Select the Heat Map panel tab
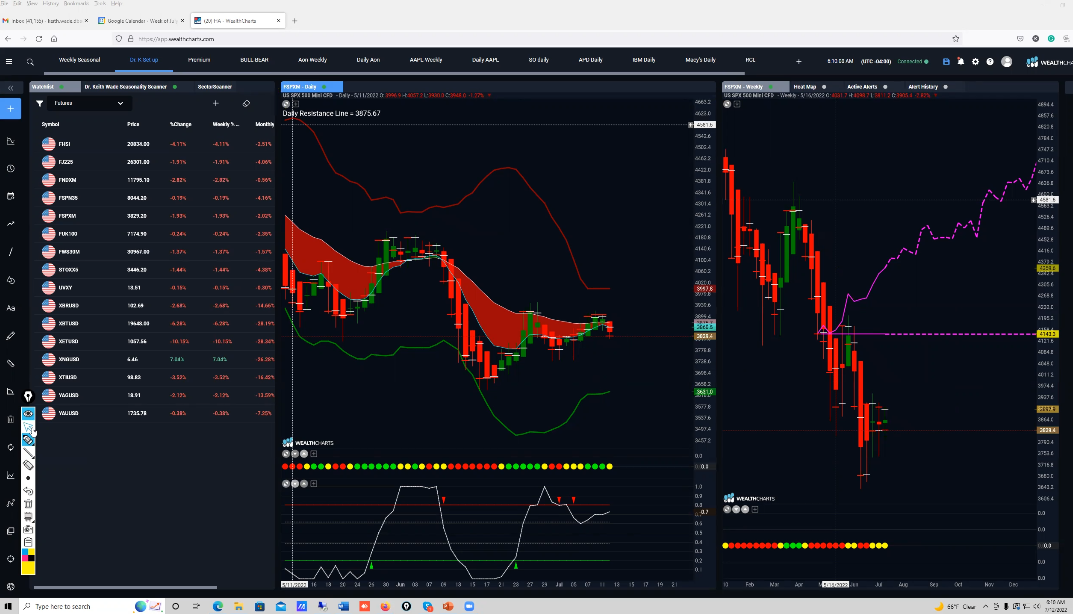1073x614 pixels. coord(805,87)
